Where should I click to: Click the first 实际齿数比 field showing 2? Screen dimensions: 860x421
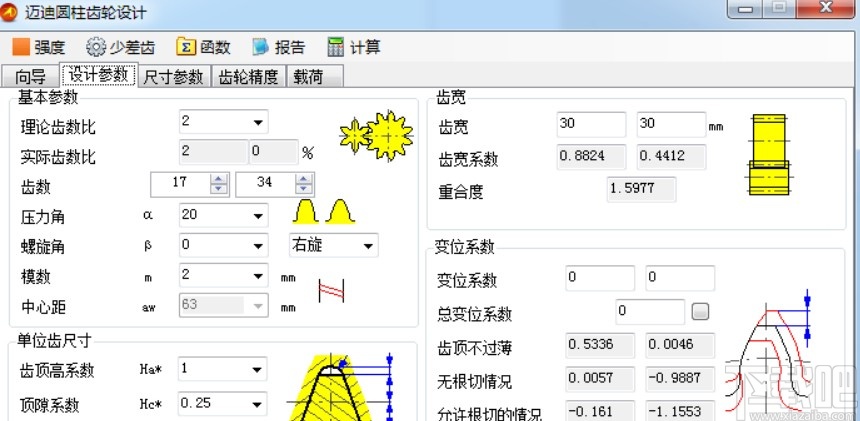coord(214,152)
